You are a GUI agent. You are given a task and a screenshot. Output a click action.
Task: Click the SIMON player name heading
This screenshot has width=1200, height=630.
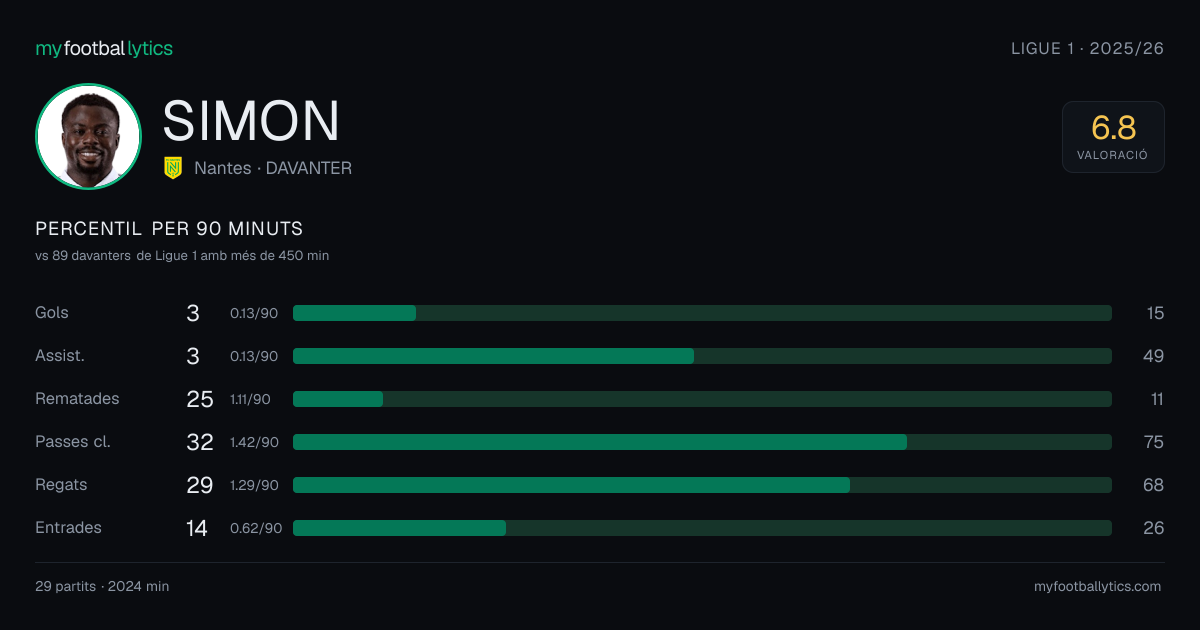tap(251, 120)
